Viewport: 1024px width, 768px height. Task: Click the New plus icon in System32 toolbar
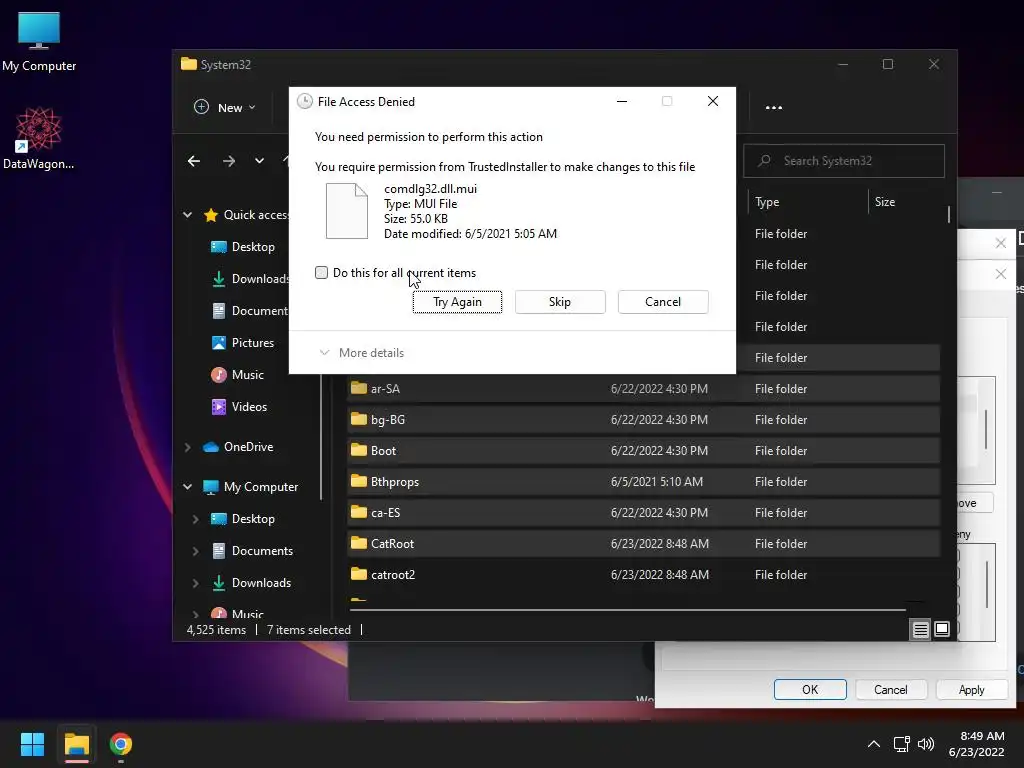tap(201, 107)
